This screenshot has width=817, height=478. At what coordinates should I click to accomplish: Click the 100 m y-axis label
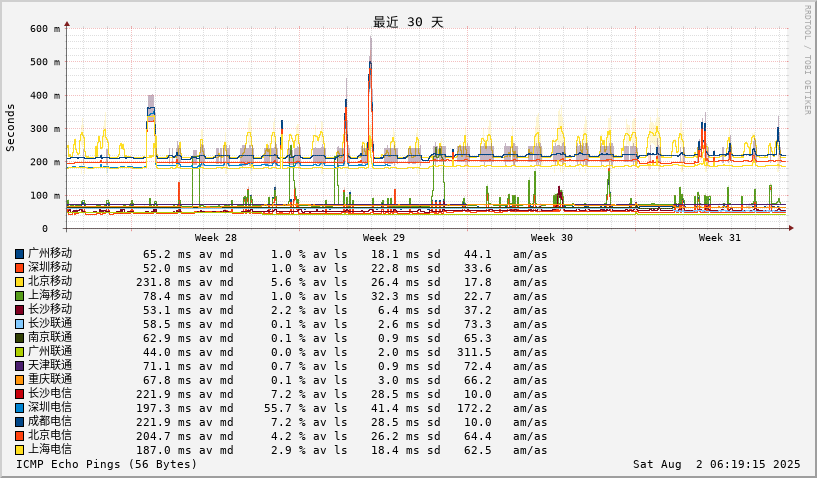pyautogui.click(x=45, y=195)
